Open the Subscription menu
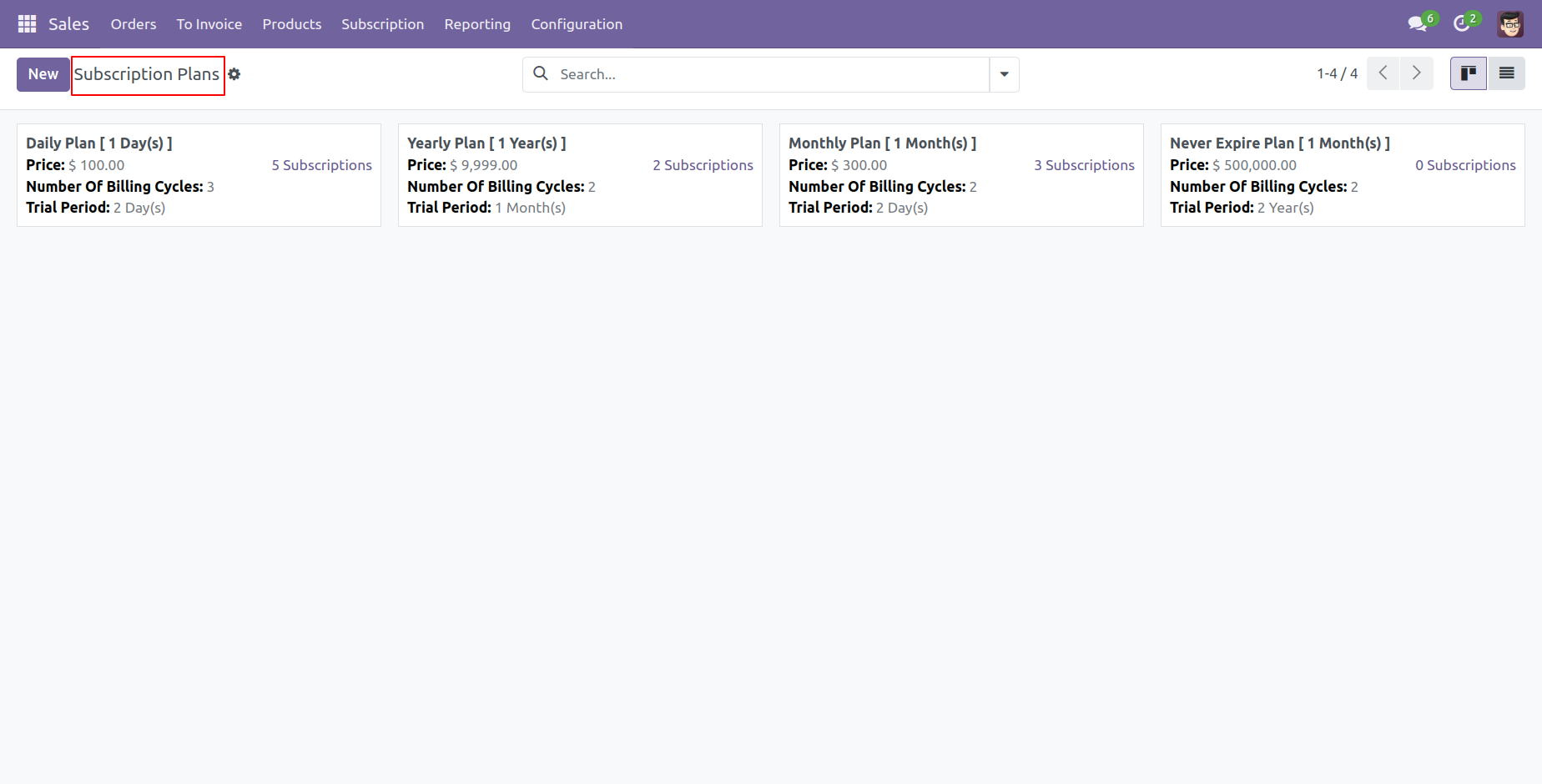1542x784 pixels. point(383,24)
